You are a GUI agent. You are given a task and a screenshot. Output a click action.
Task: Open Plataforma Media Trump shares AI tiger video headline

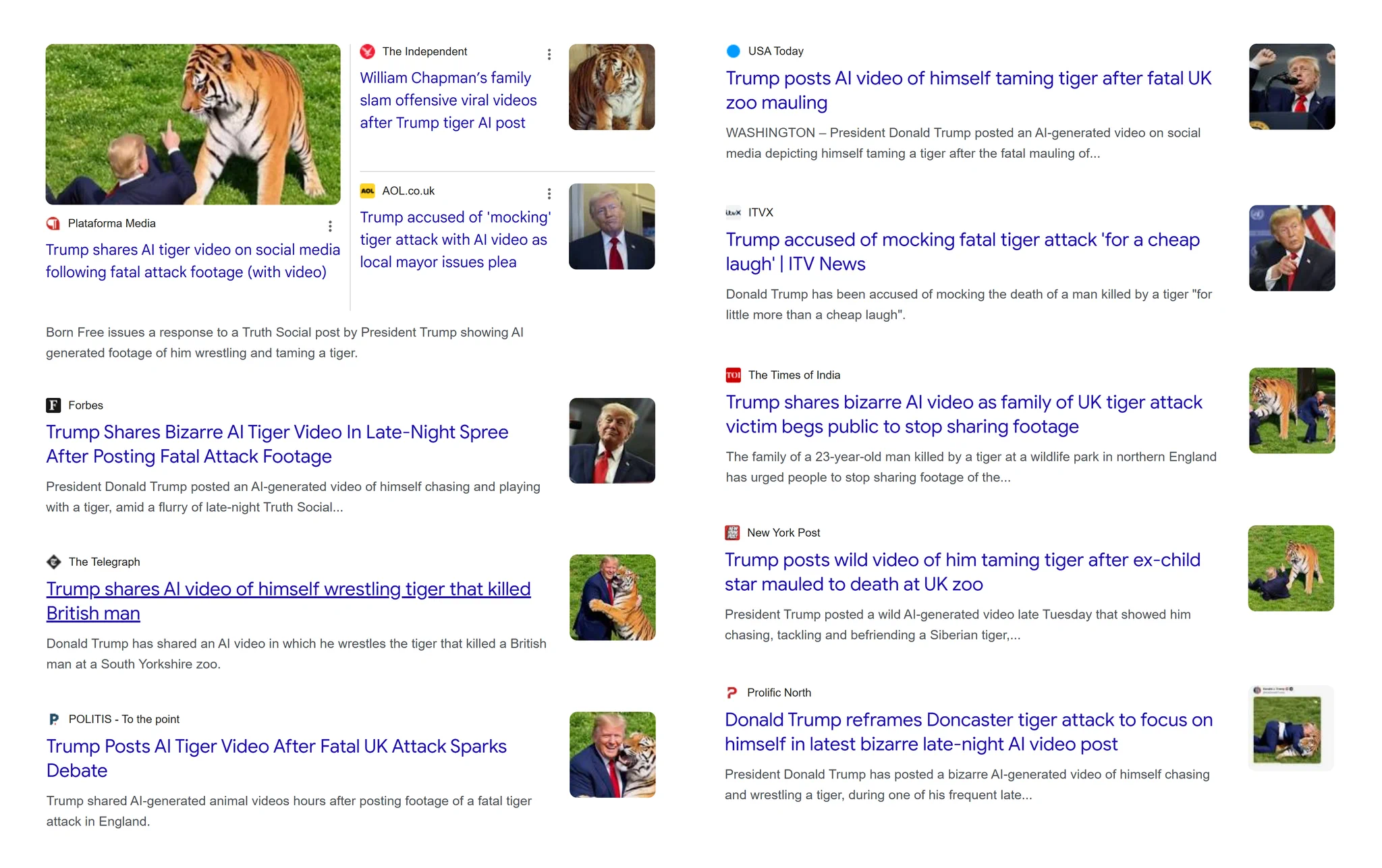point(193,260)
